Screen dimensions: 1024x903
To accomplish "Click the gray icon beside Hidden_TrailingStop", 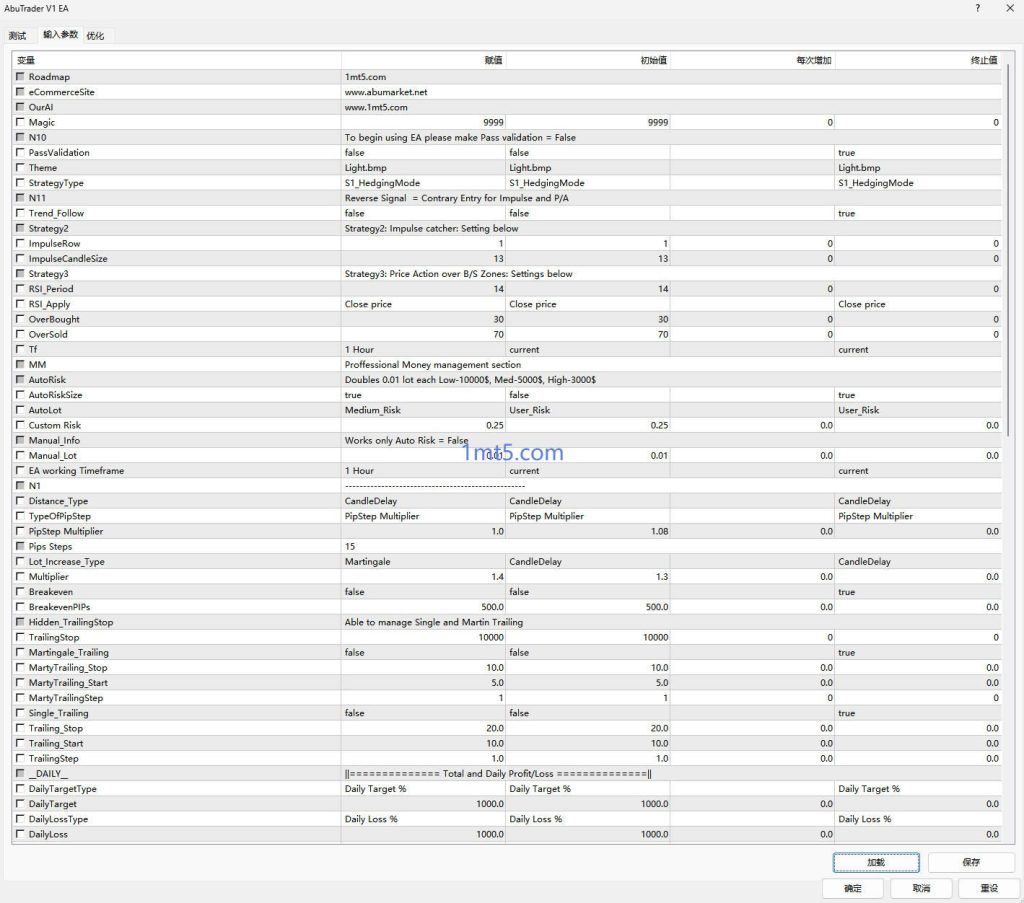I will [x=20, y=622].
